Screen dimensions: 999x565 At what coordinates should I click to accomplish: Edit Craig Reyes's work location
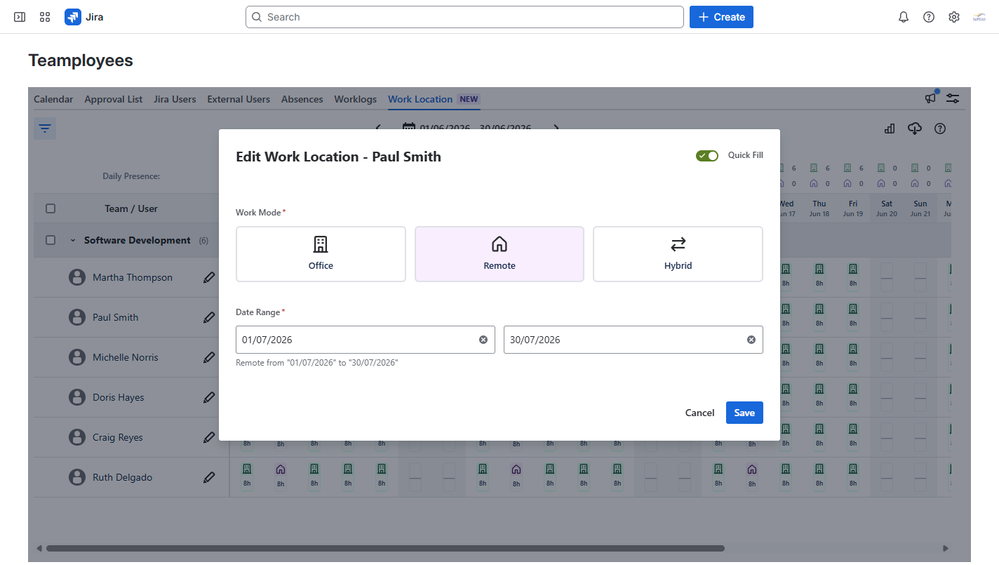(x=209, y=438)
